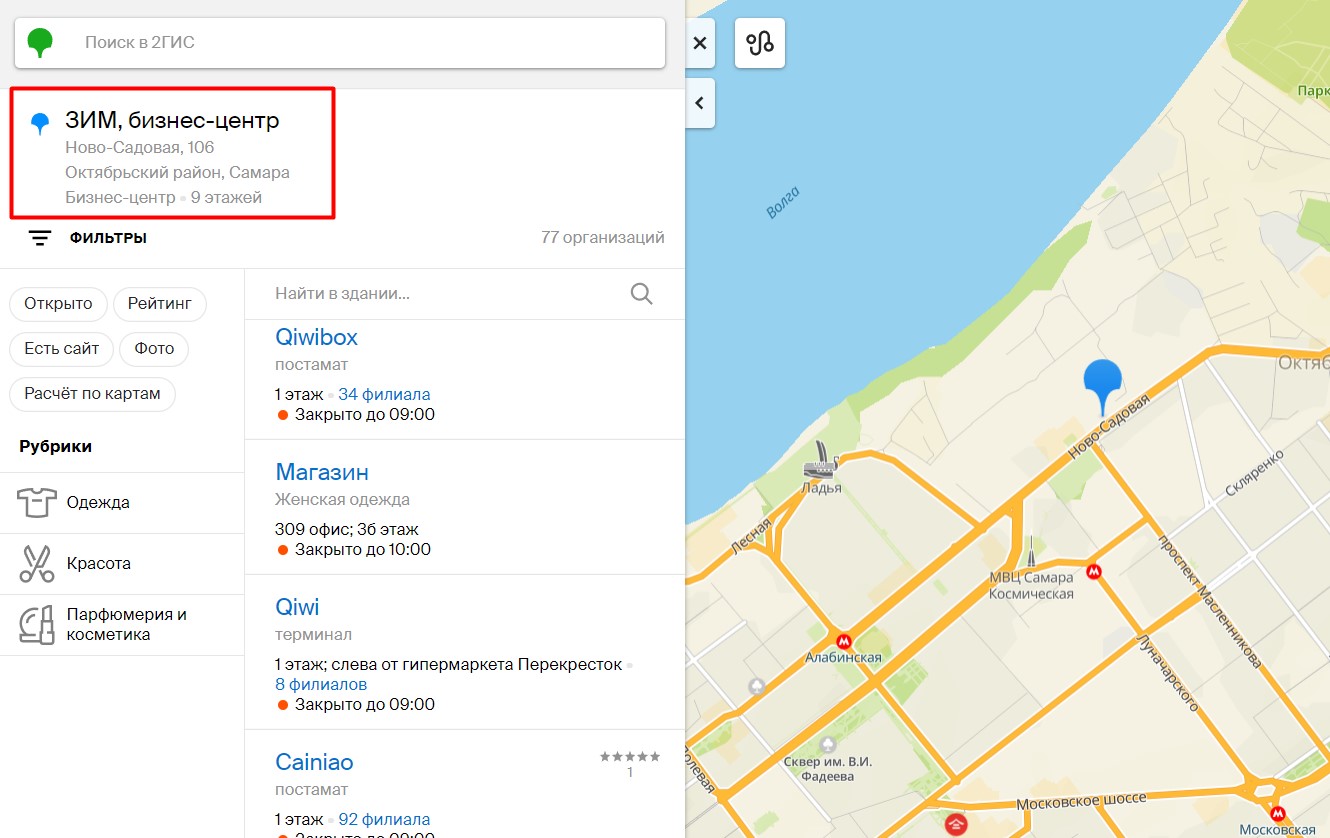Click the 'Рубрики' heading

(x=56, y=446)
